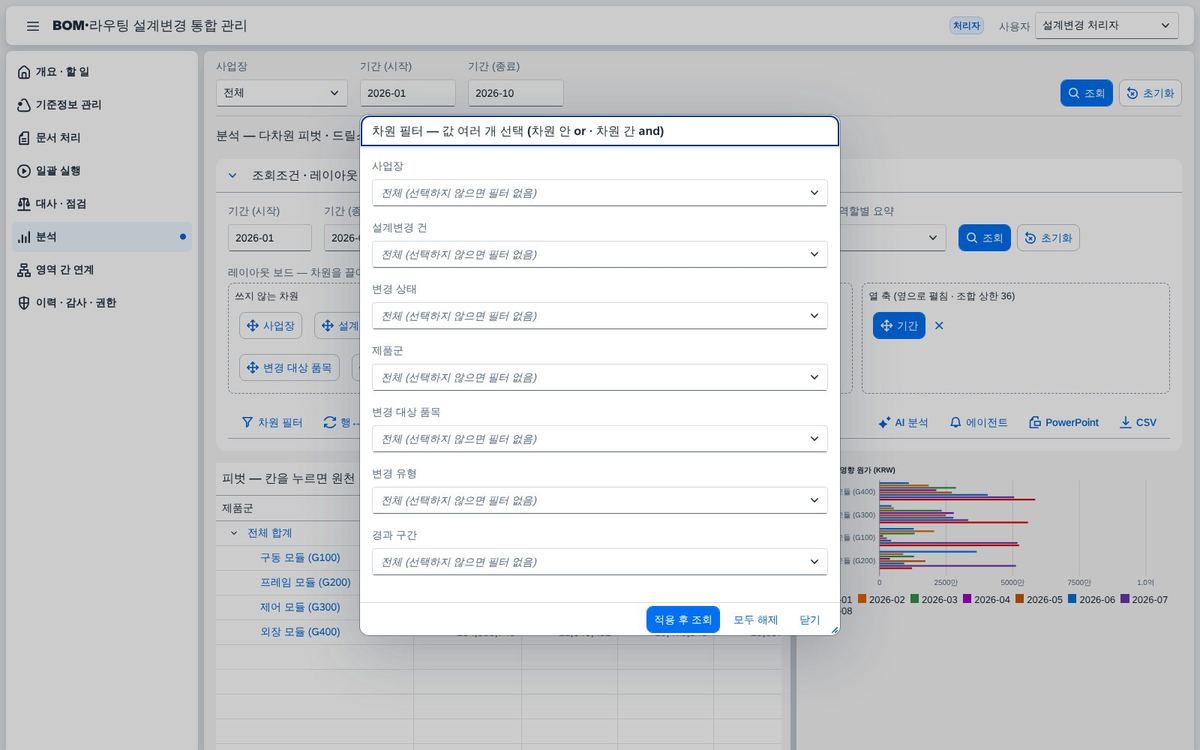Select the 외장 모듈 (G400) row
Image resolution: width=1200 pixels, height=750 pixels.
point(300,632)
